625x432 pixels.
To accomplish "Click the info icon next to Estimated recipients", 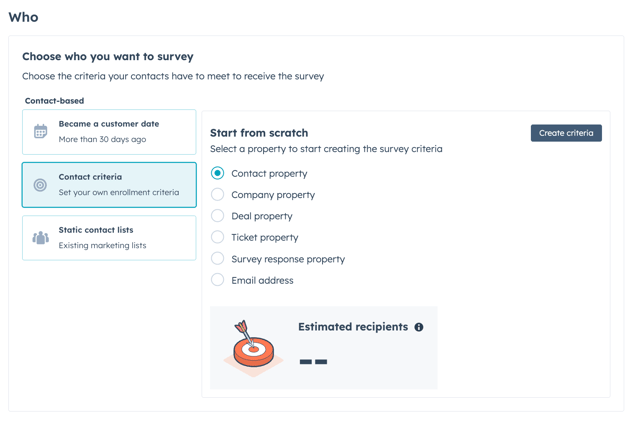I will click(x=419, y=327).
